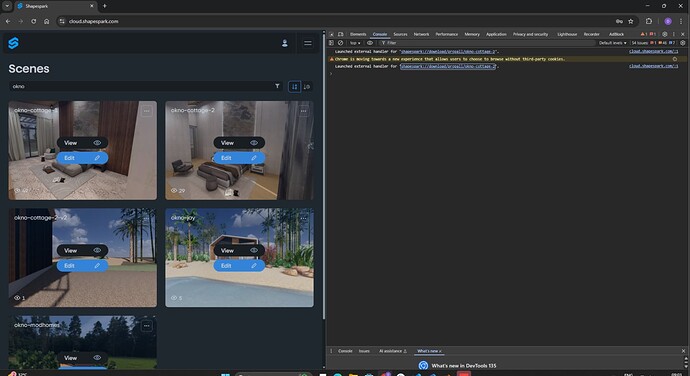Open DevTools settings gear

click(x=664, y=34)
